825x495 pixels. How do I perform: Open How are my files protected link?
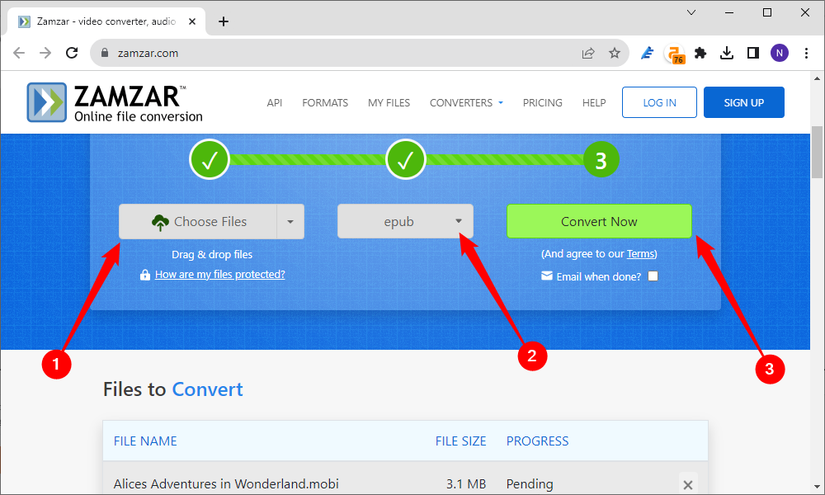coord(220,274)
